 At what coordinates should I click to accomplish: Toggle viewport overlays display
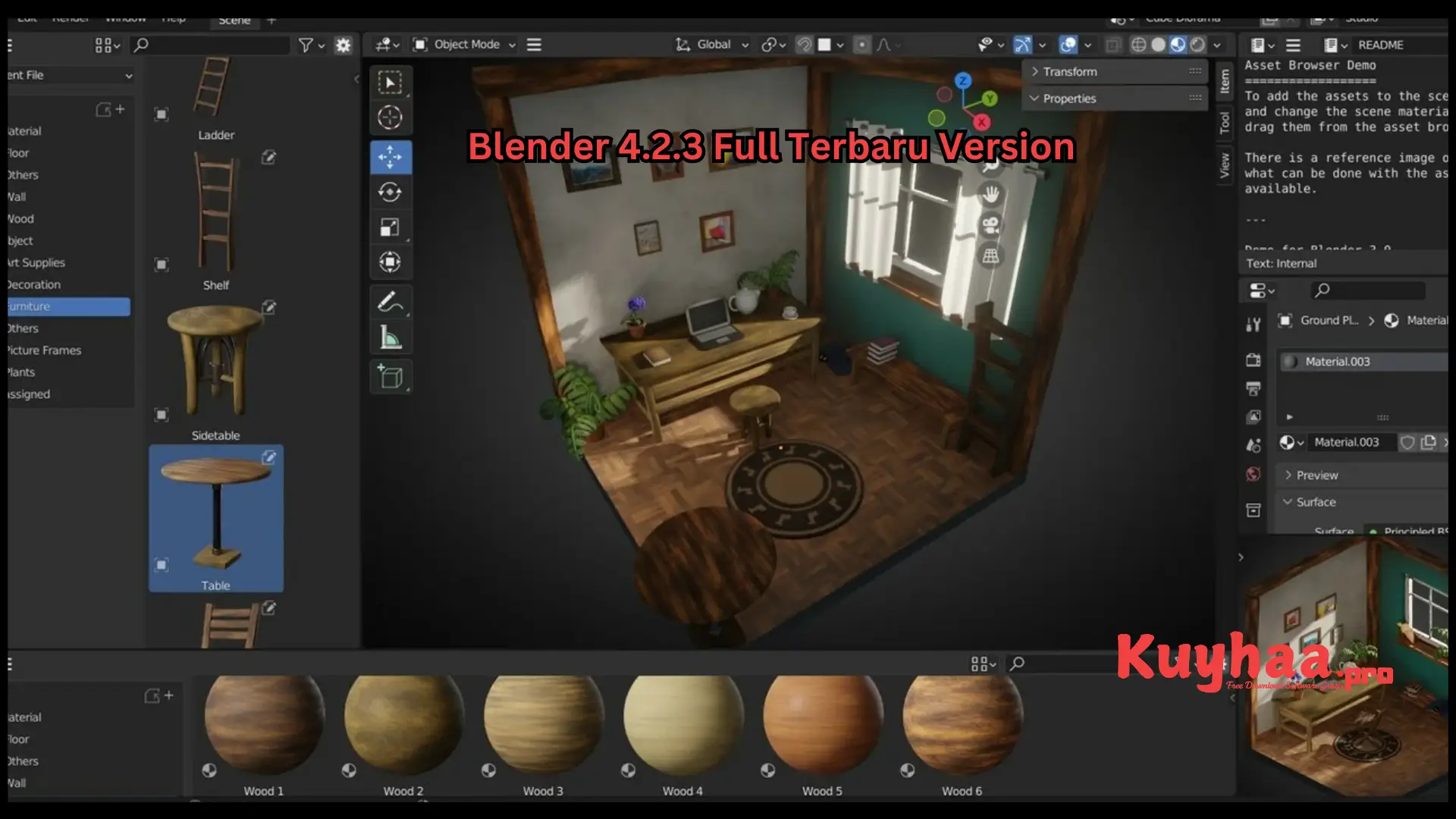pos(1068,45)
